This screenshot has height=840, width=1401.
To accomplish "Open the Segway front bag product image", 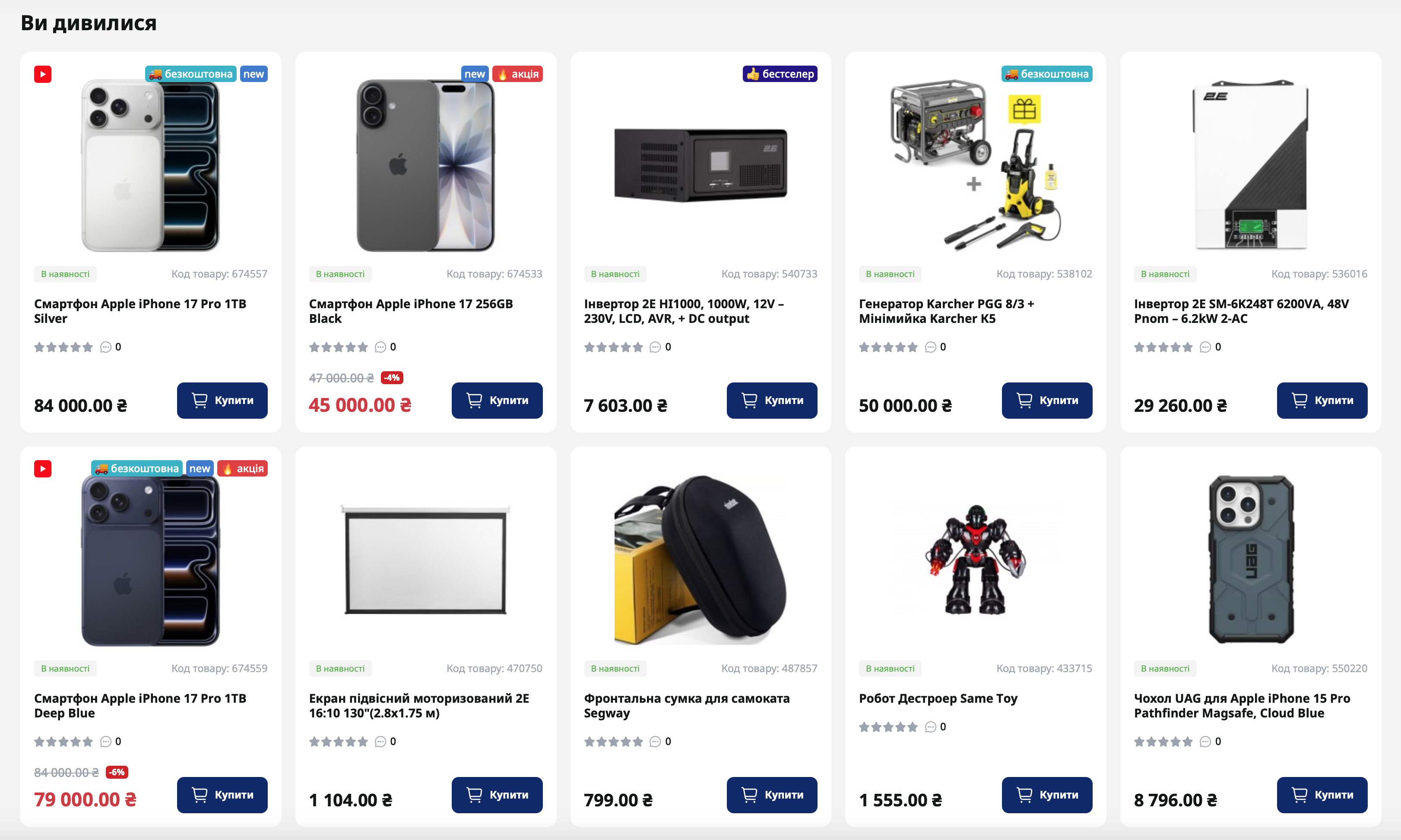I will pos(700,559).
